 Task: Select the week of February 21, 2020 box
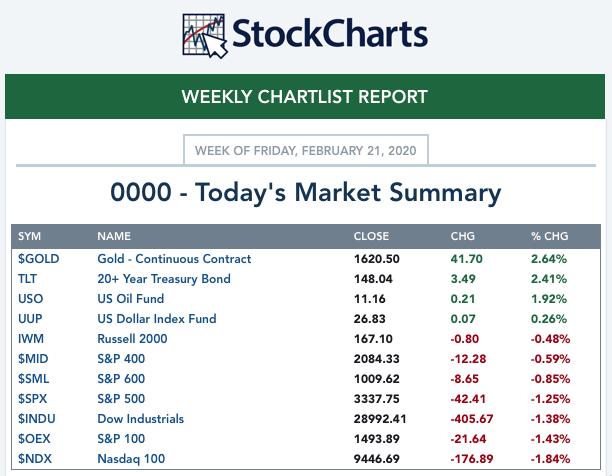[307, 151]
